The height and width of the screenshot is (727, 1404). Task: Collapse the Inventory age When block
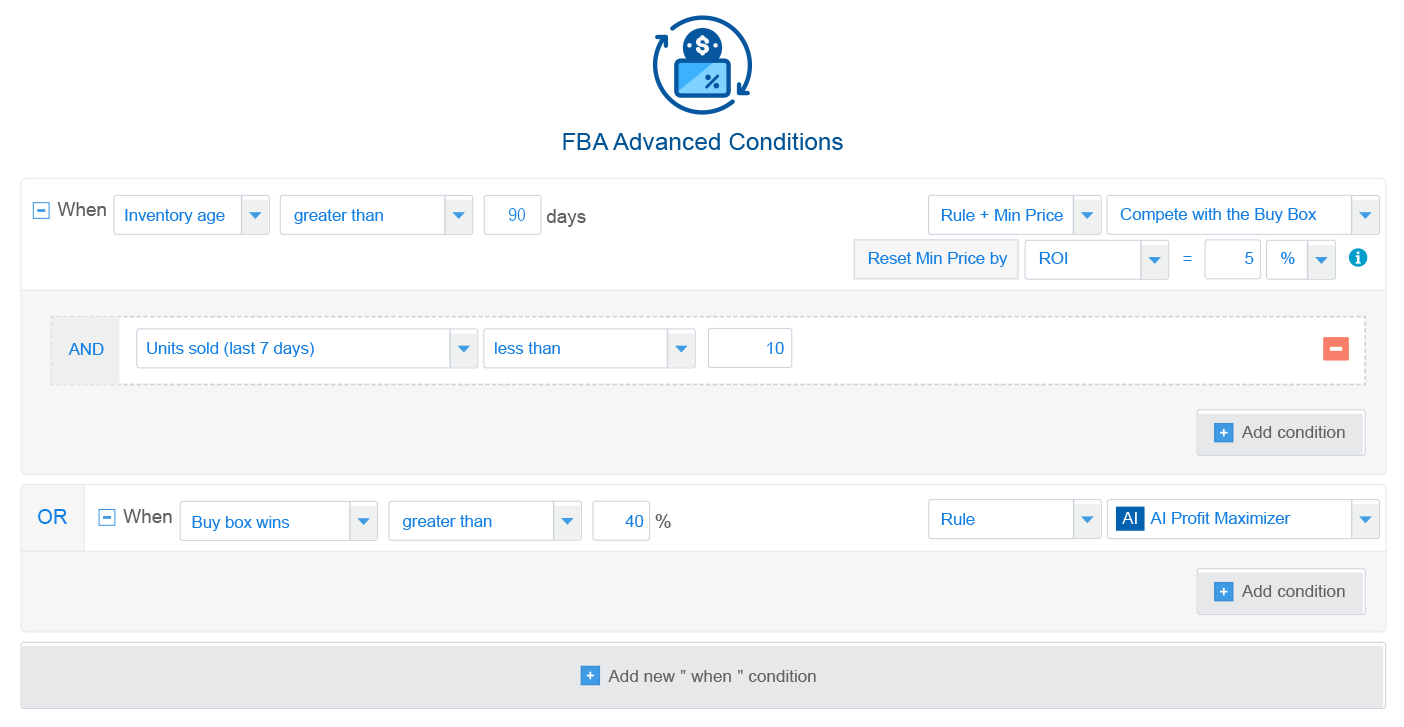[41, 210]
